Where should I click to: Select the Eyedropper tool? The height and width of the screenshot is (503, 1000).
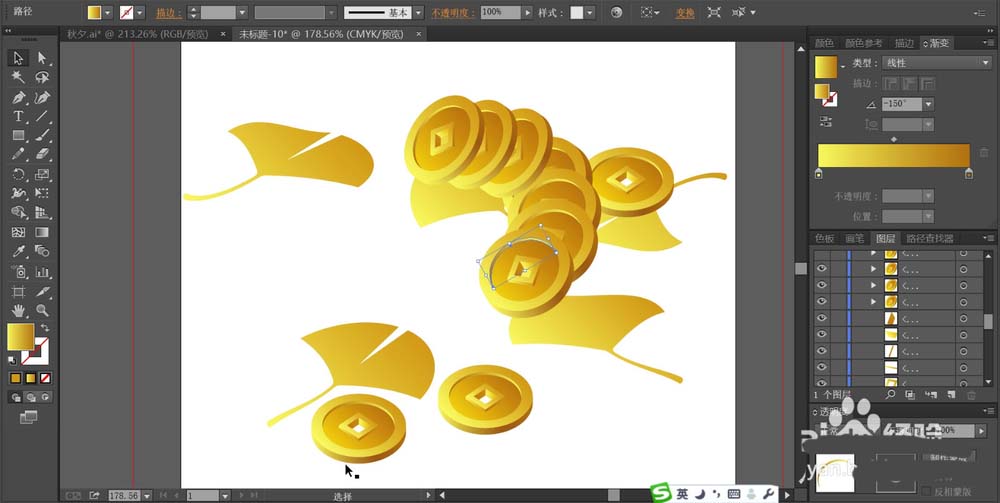click(x=18, y=251)
